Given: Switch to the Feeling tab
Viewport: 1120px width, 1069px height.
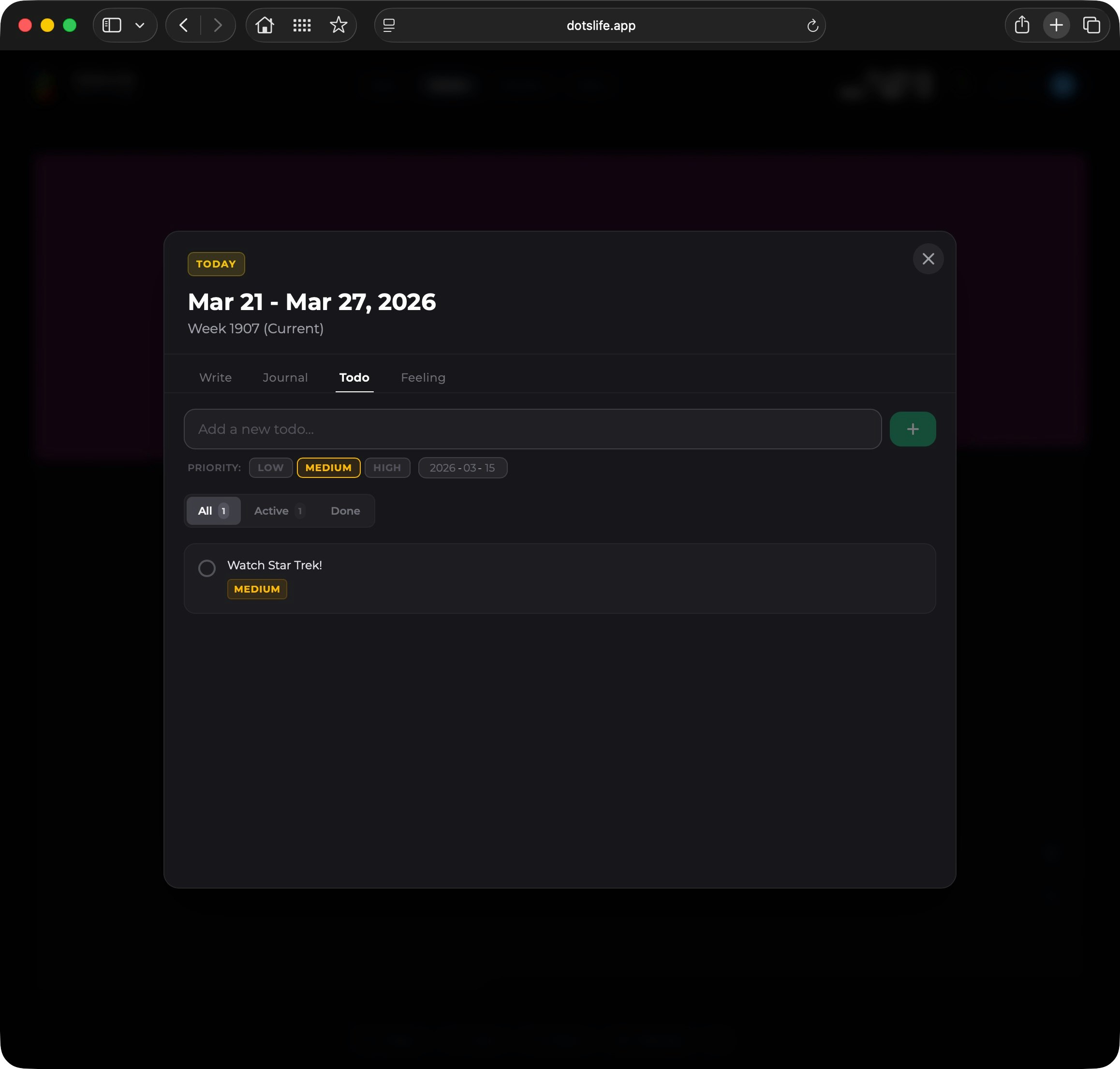Looking at the screenshot, I should (x=423, y=377).
